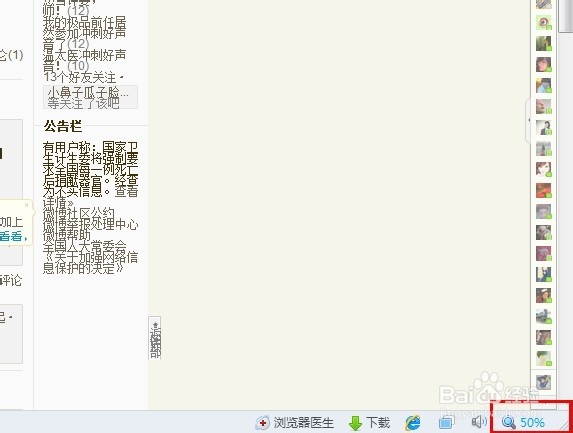
Task: Open the 微博帮助 link
Action: coord(67,235)
